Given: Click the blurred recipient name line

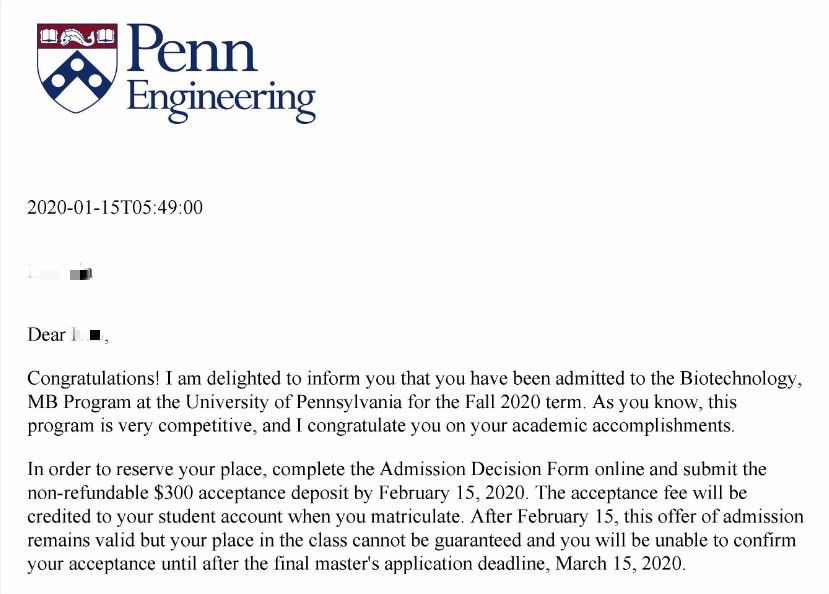Looking at the screenshot, I should pos(61,271).
